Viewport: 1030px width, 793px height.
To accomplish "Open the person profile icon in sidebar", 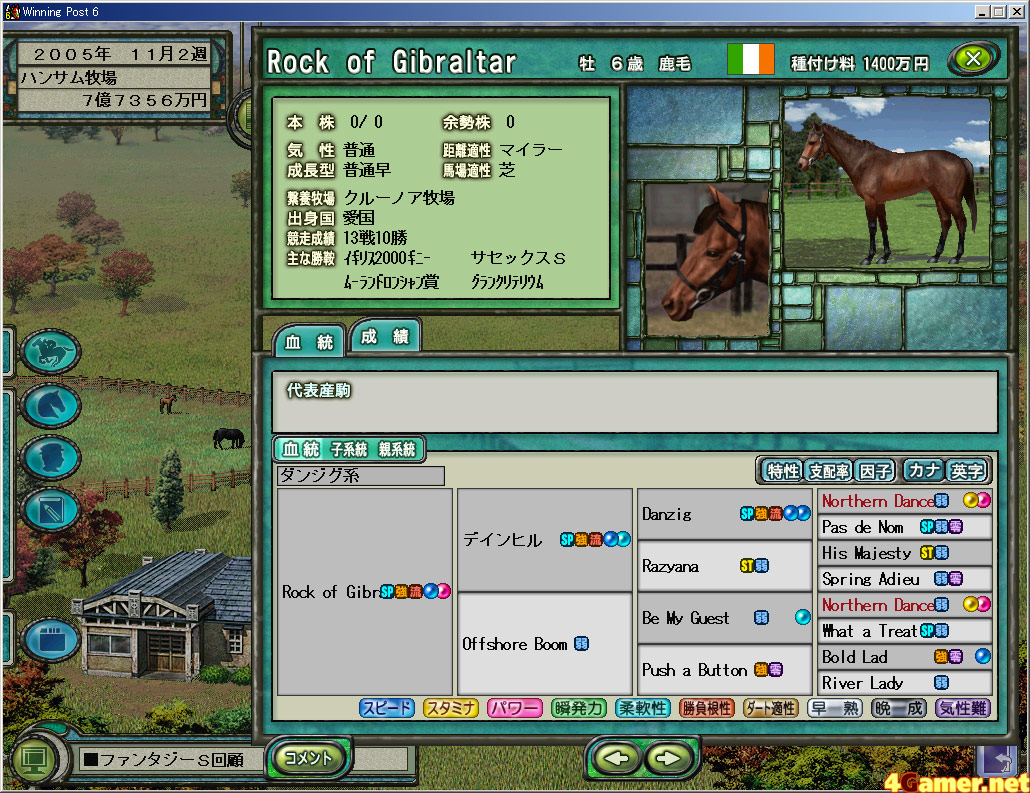I will tap(51, 457).
